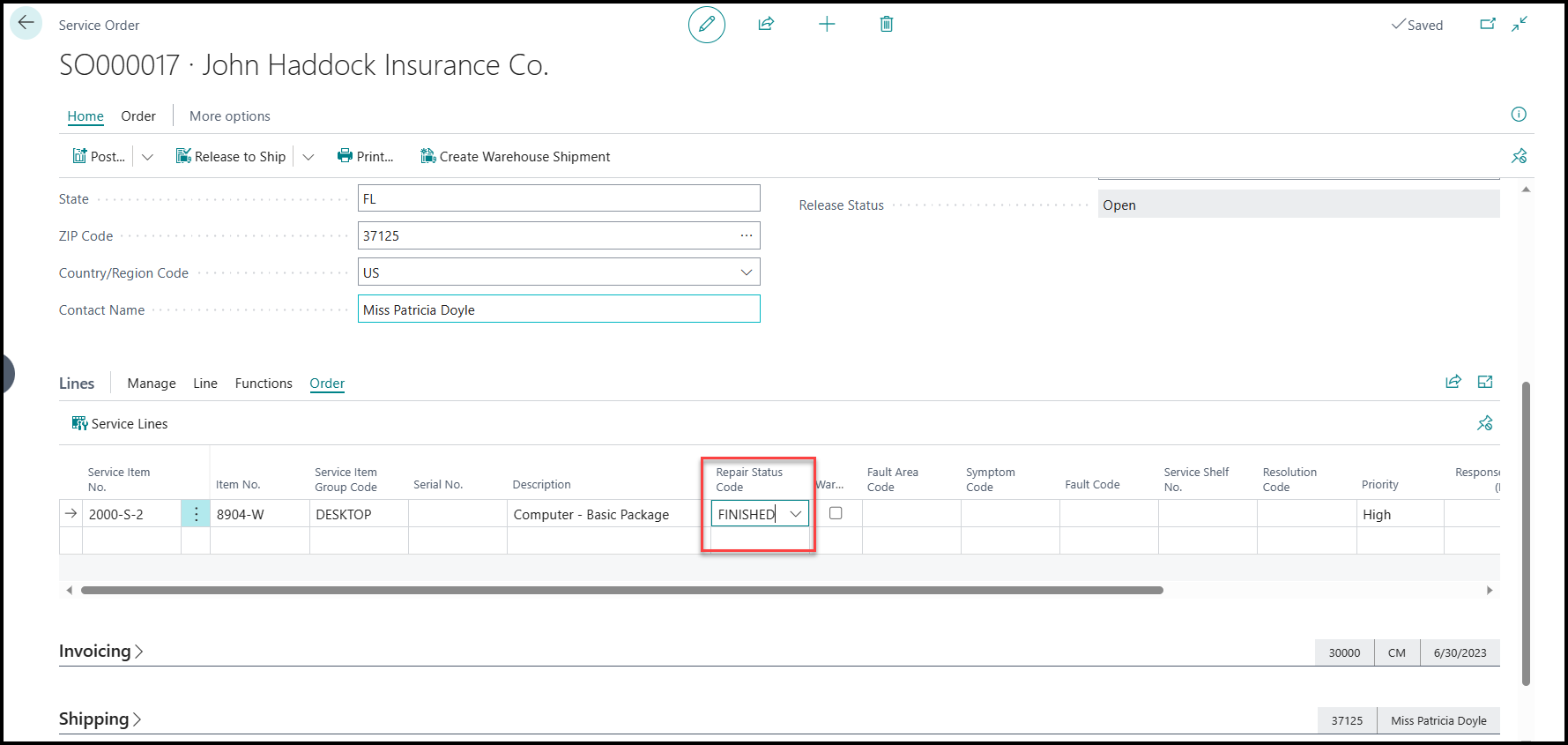Expand the Lines part to full view
Viewport: 1568px width, 745px height.
pos(1485,382)
